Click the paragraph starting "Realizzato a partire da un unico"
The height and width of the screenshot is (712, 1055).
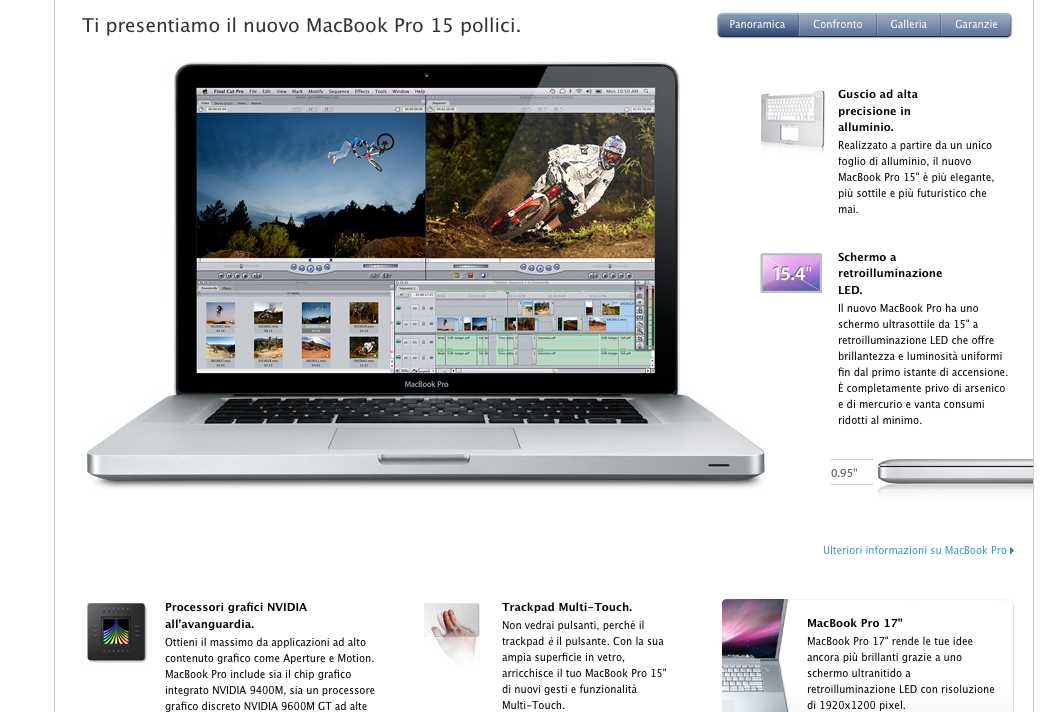(916, 177)
